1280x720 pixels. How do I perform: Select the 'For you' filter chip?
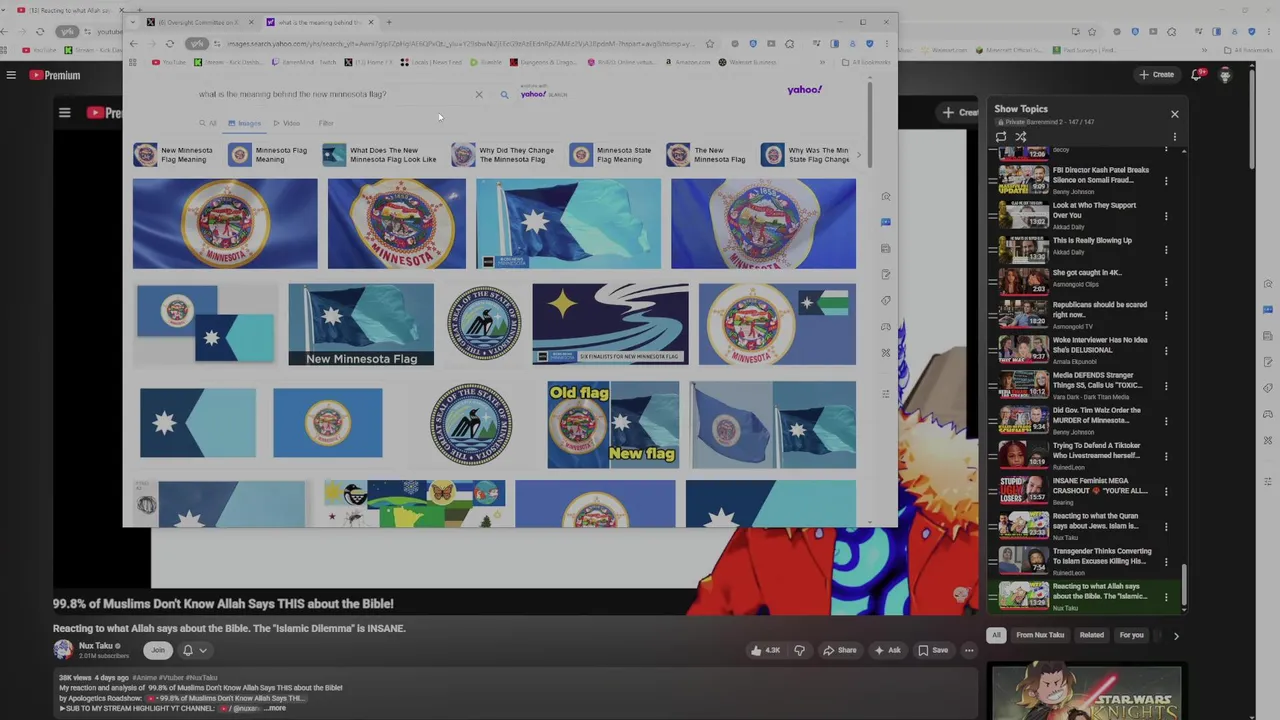click(1131, 635)
